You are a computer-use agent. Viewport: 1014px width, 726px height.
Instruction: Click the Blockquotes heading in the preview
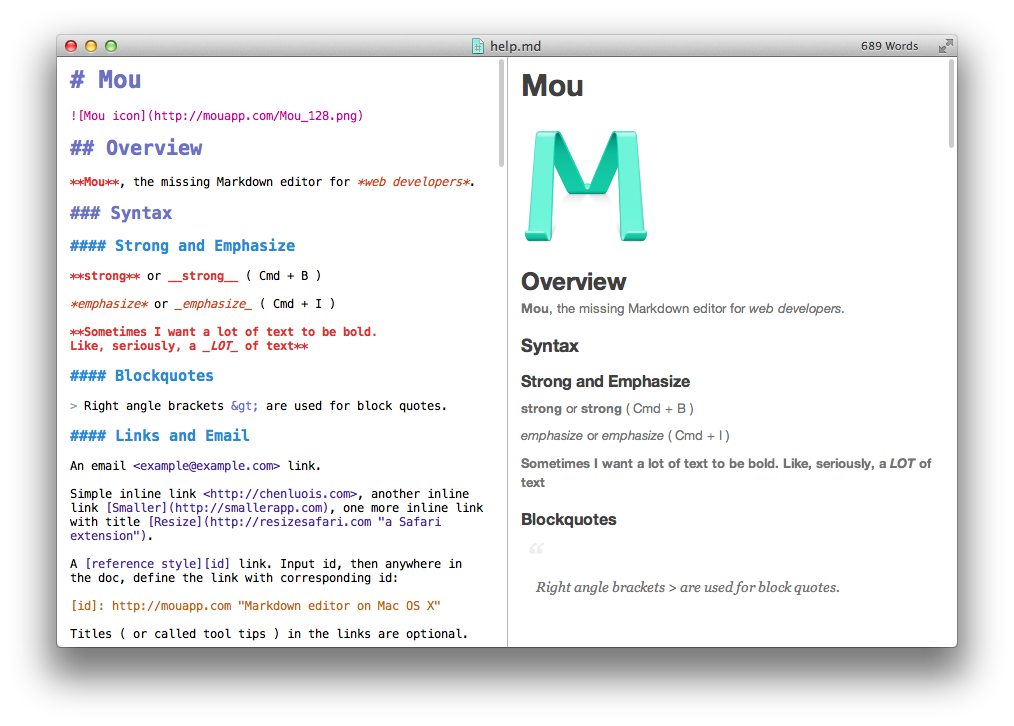tap(568, 519)
